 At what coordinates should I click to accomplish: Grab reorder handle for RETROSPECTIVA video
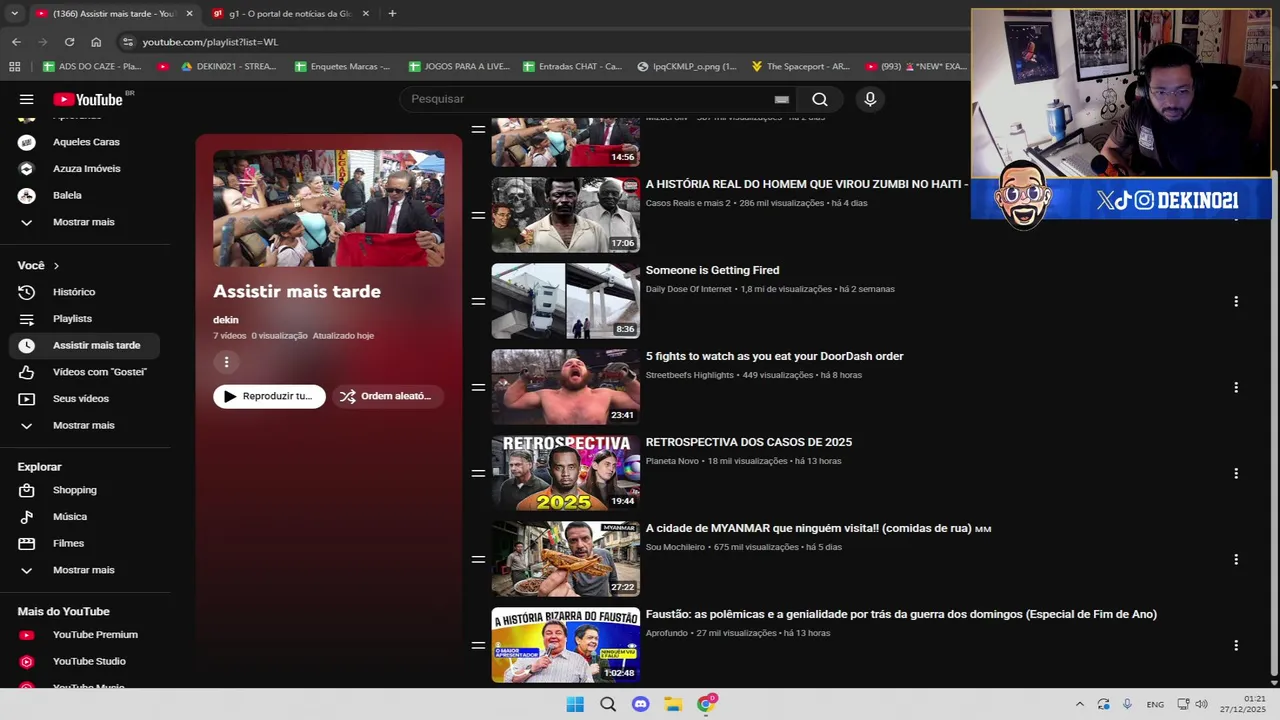click(x=478, y=473)
